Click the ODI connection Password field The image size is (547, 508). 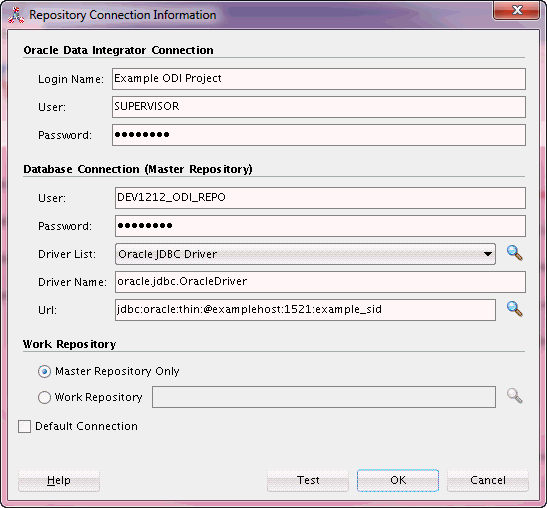point(319,135)
